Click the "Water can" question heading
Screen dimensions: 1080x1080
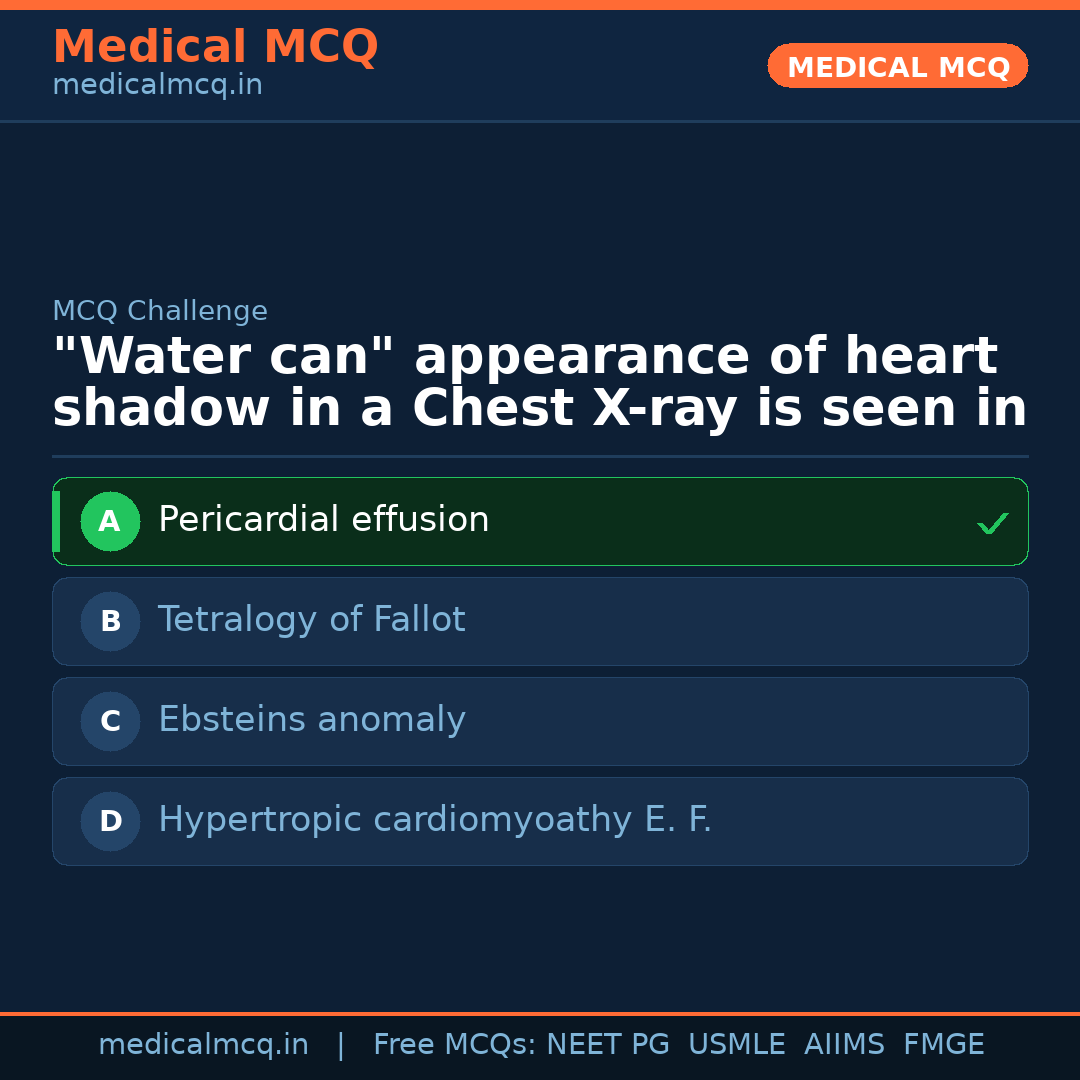point(539,383)
